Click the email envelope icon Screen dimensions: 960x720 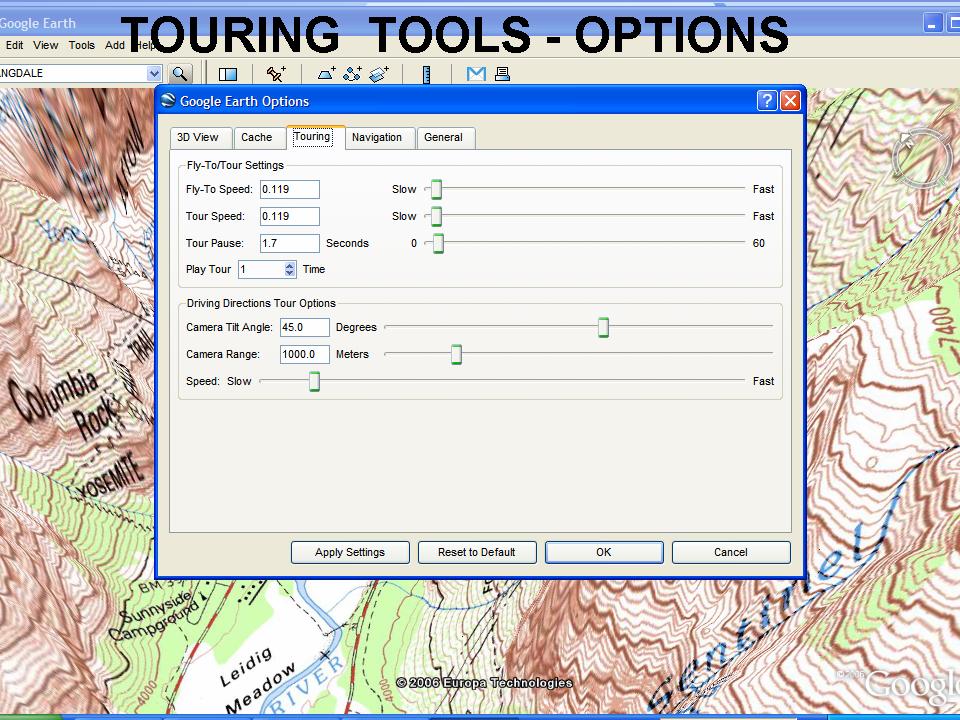click(476, 74)
